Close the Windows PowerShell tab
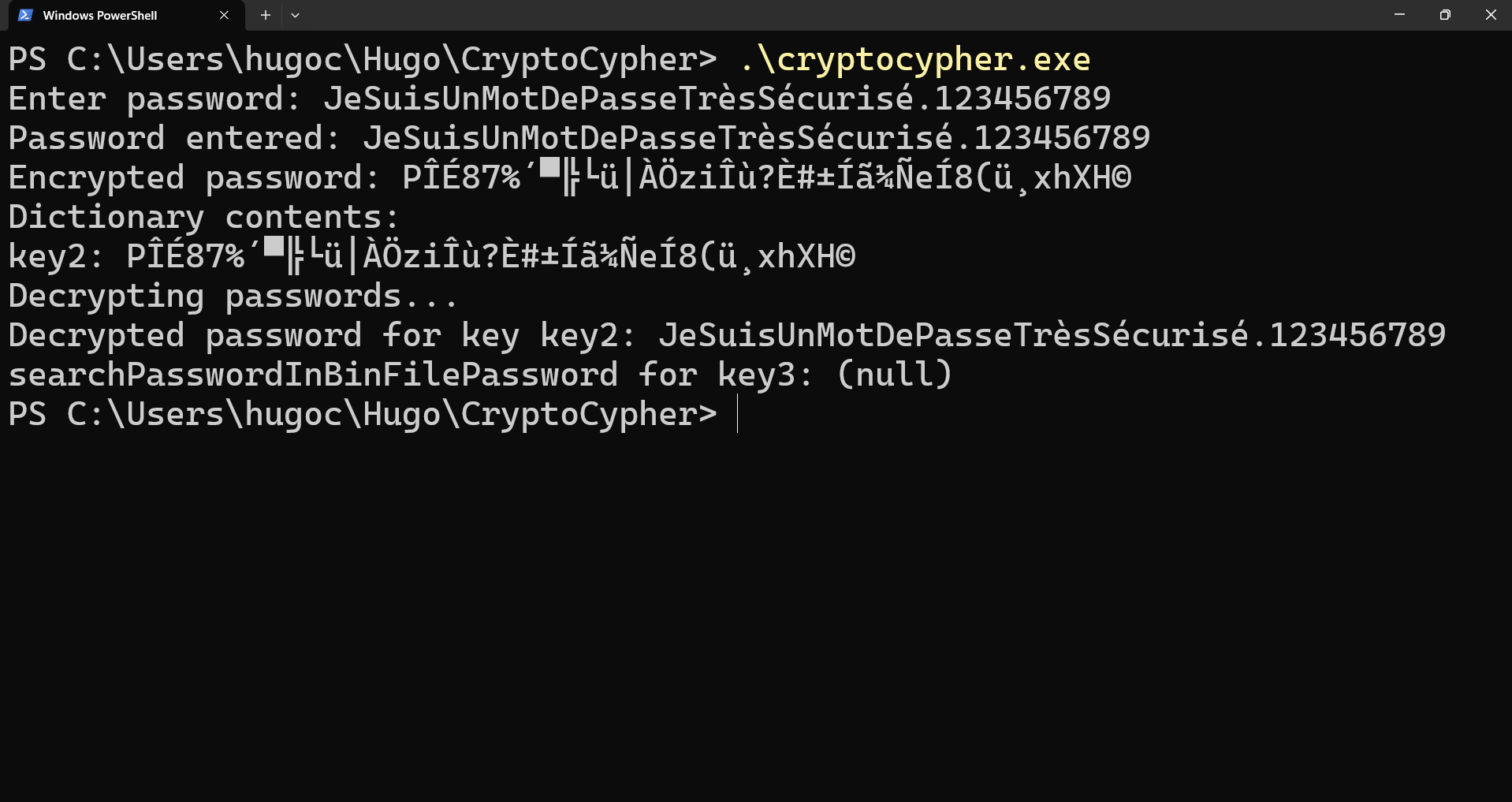Screen dimensions: 1512x802 click(x=224, y=15)
